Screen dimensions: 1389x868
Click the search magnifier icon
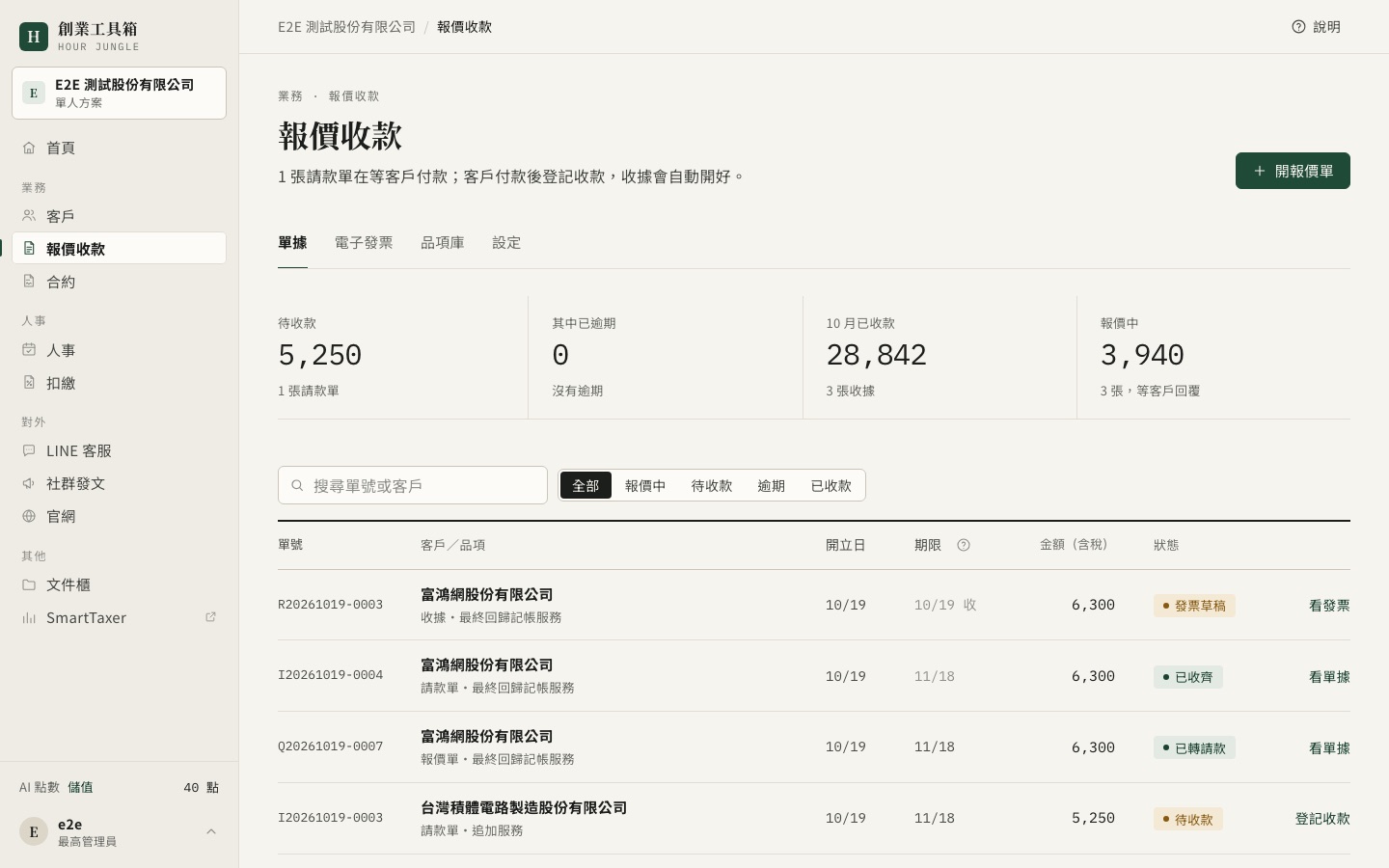(x=297, y=485)
